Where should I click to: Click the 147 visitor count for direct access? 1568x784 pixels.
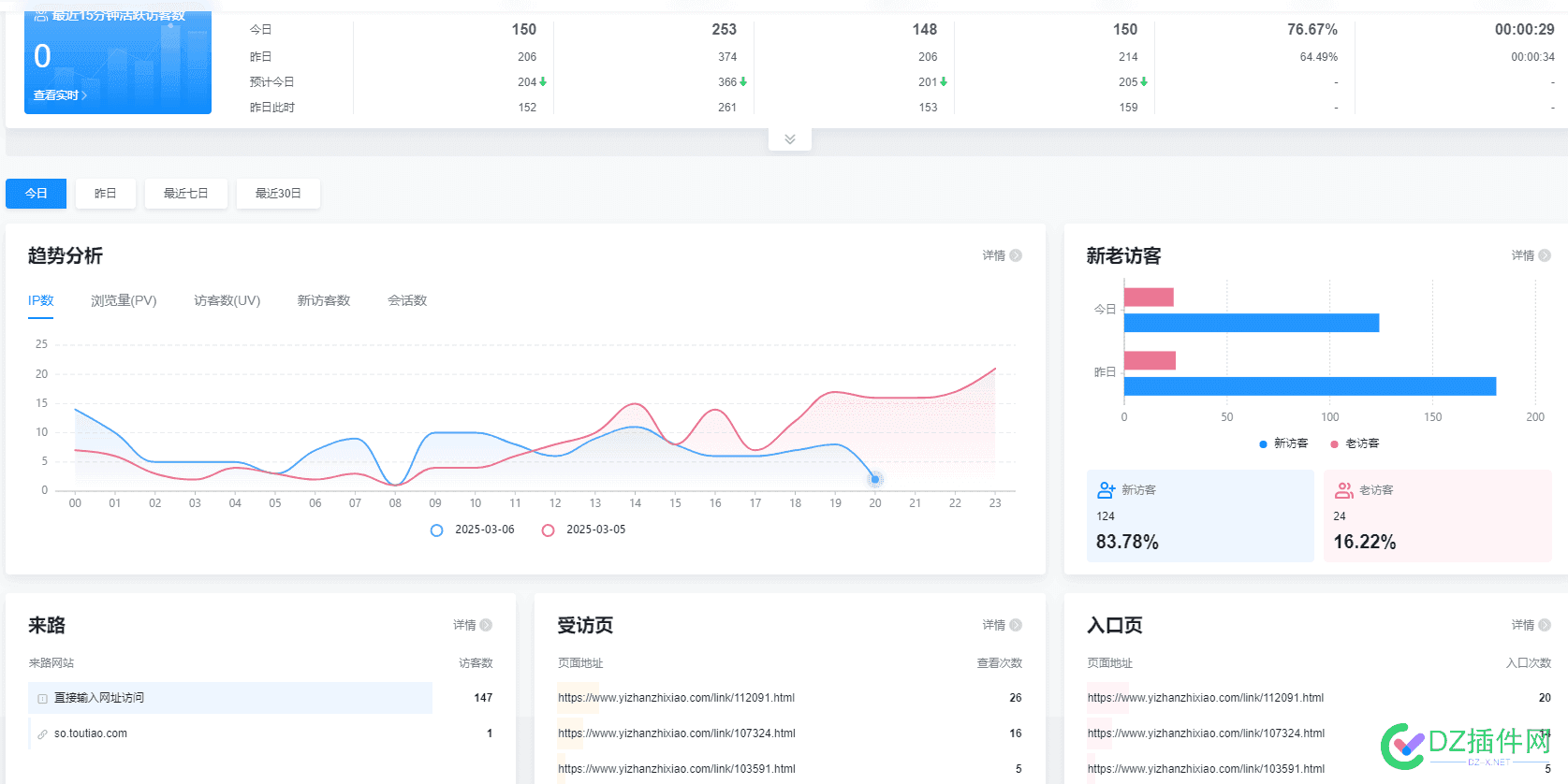click(483, 698)
